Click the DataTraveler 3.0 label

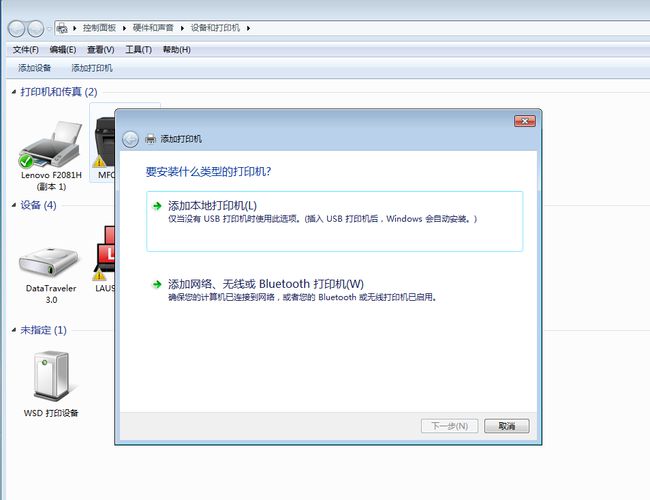click(x=51, y=294)
